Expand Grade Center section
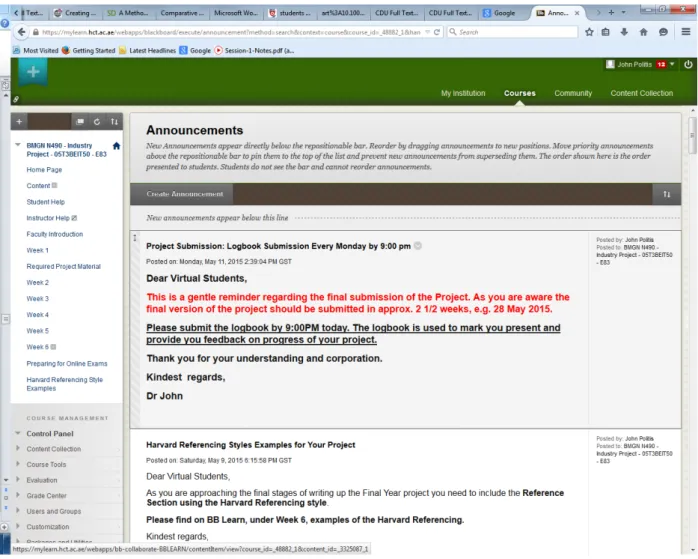 [18, 495]
